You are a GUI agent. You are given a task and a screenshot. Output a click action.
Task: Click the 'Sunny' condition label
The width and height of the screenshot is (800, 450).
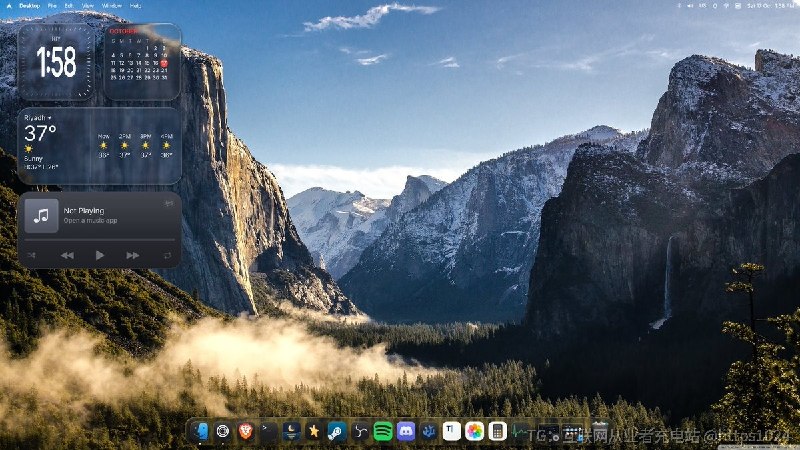tap(33, 159)
